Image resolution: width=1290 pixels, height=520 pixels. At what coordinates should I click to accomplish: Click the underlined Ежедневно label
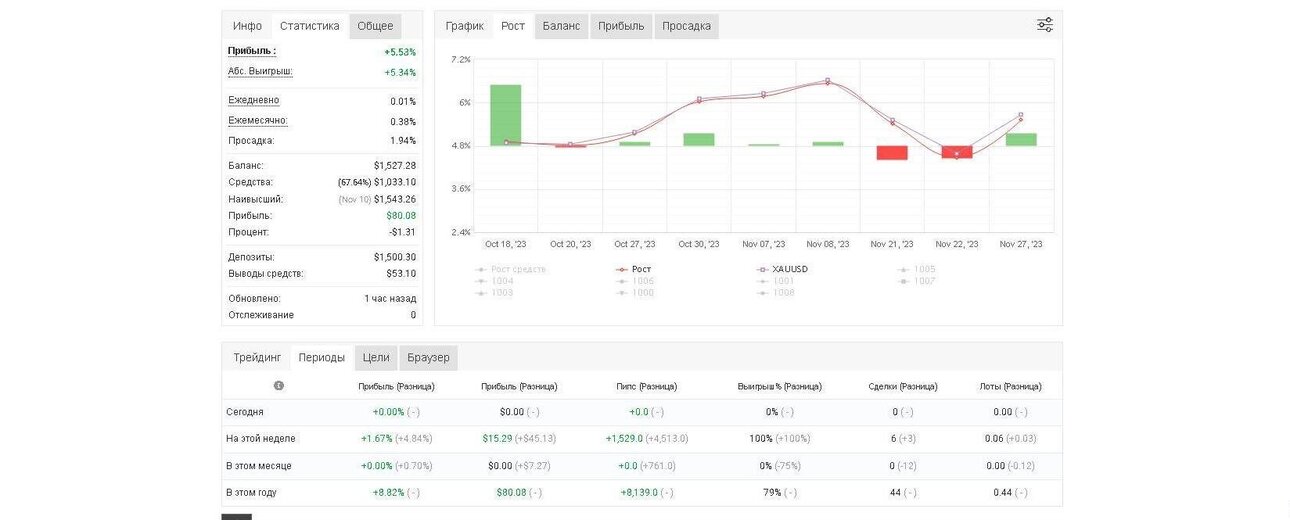(254, 100)
